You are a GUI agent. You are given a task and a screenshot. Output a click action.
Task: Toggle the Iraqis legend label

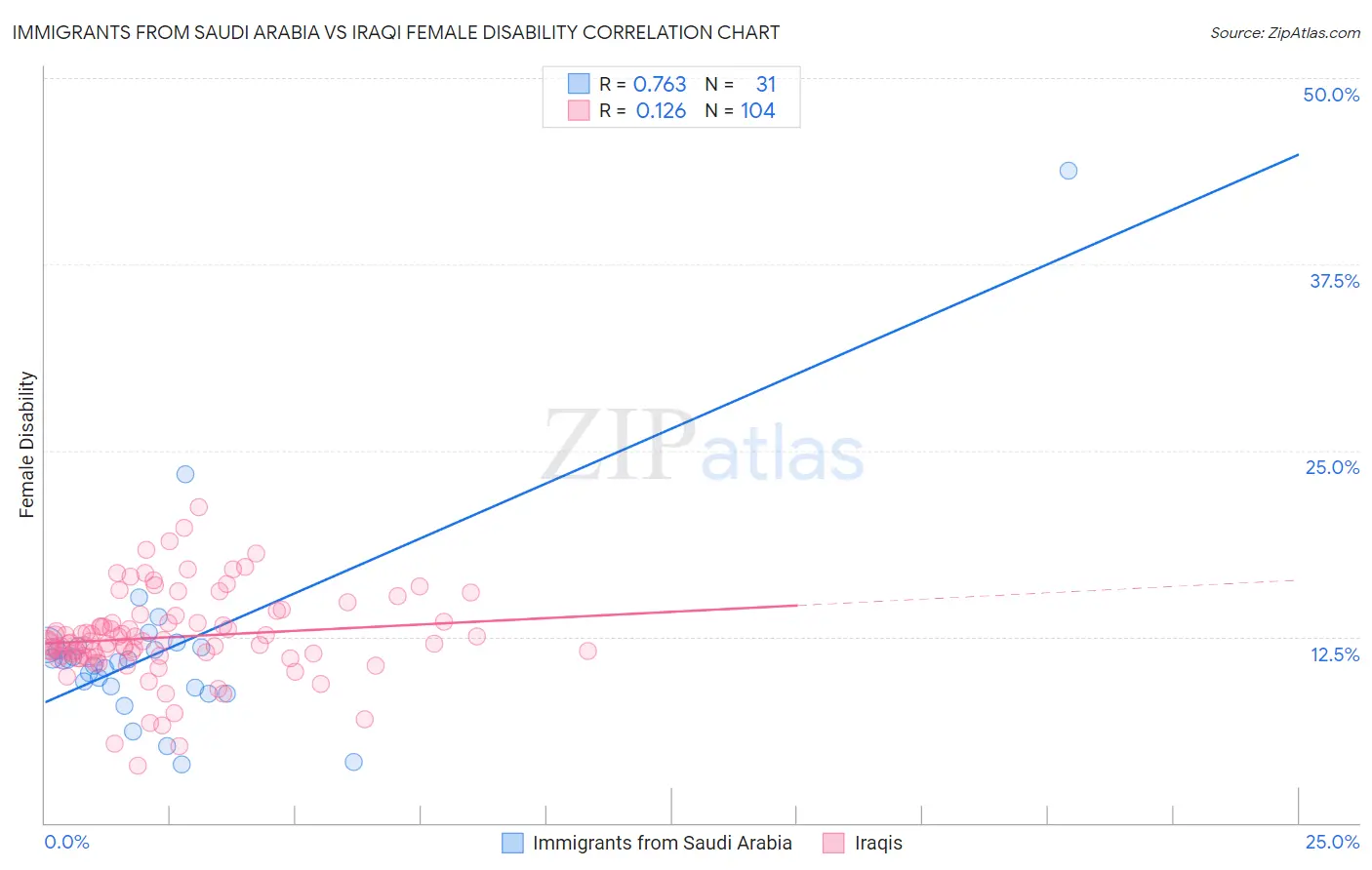coord(878,843)
